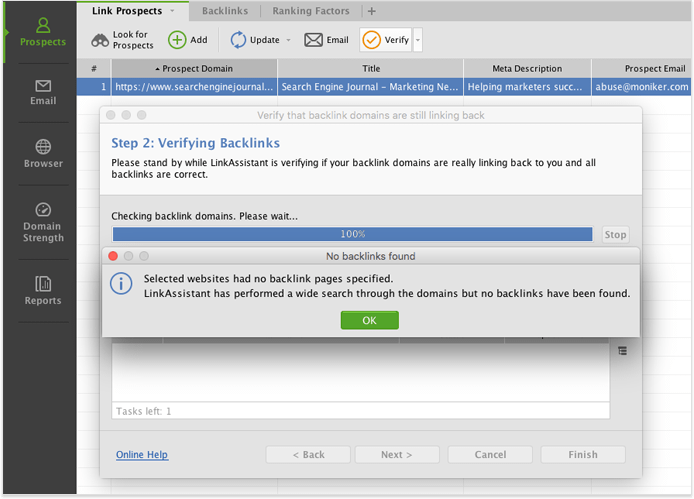The image size is (694, 499).
Task: Open the Prospects sidebar section
Action: (x=43, y=32)
